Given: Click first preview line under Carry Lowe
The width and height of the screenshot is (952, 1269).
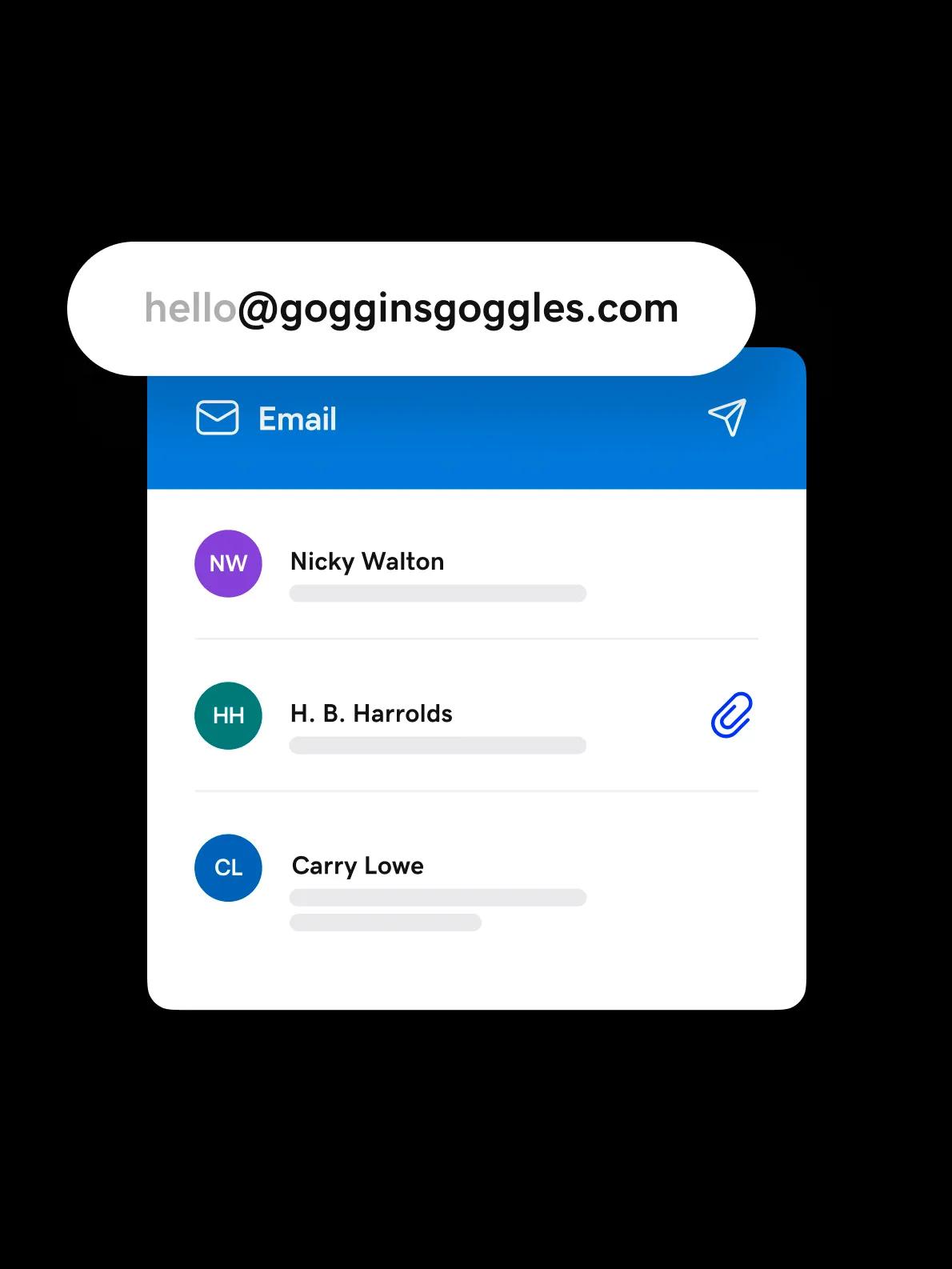Looking at the screenshot, I should click(x=438, y=898).
